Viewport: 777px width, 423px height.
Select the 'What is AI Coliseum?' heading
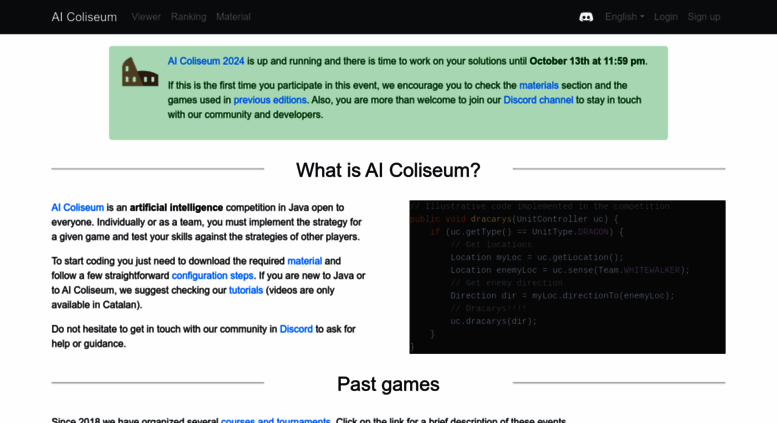pyautogui.click(x=388, y=170)
